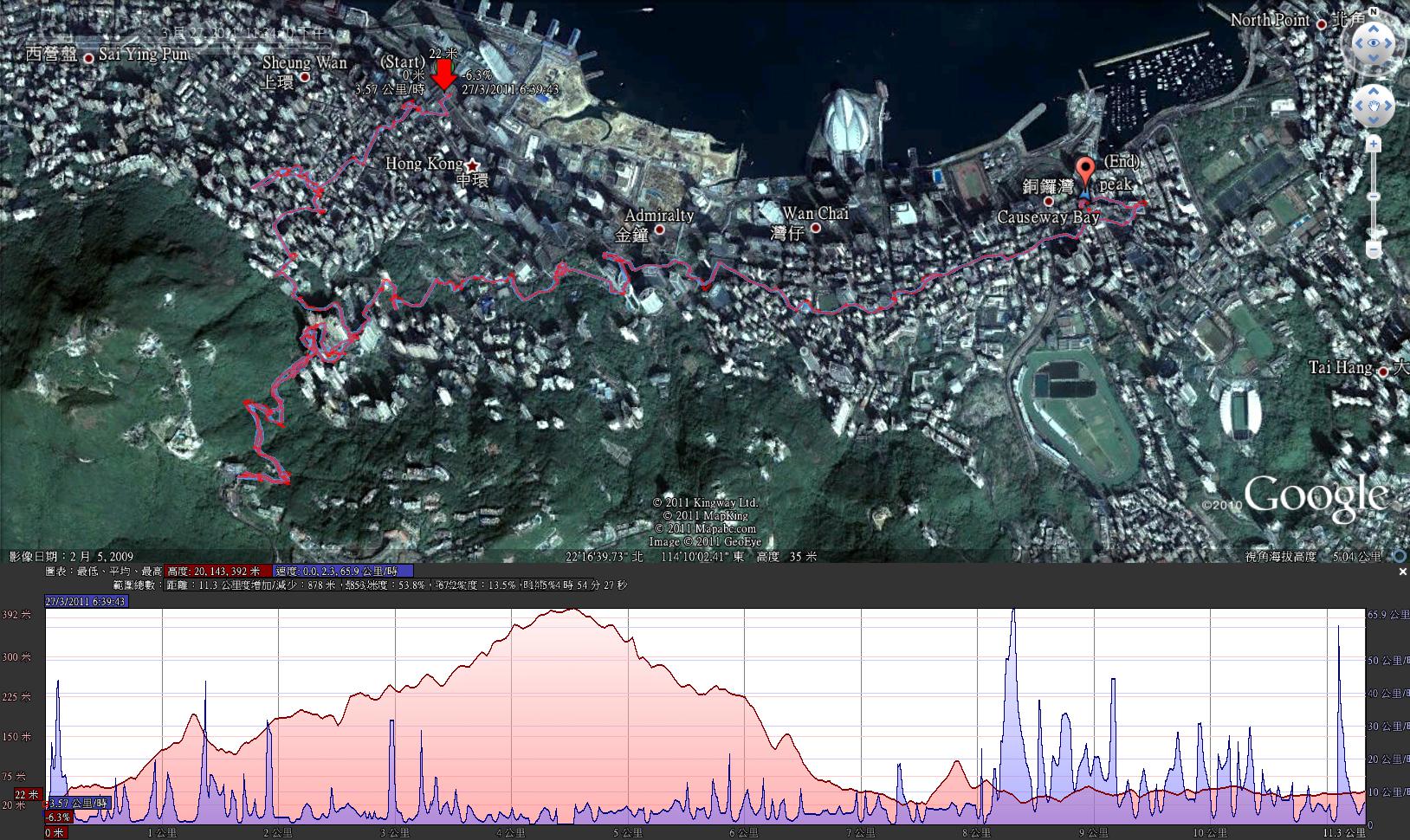The width and height of the screenshot is (1410, 840).
Task: Click the '3.57 公里/時' speed tag at chart left
Action: [79, 803]
